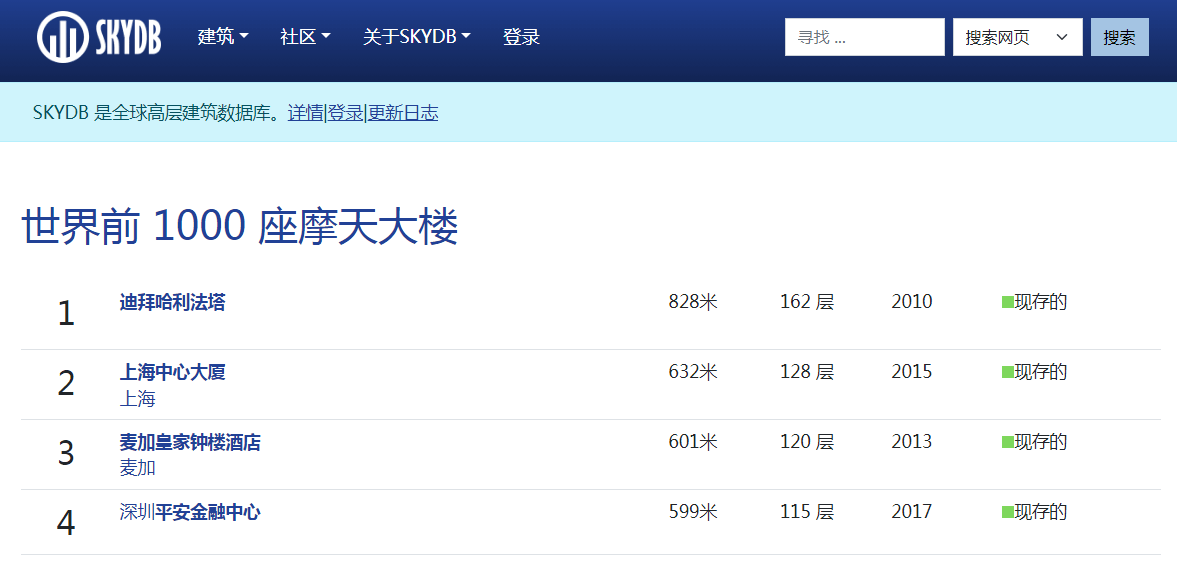
Task: Click the green status square for 迪拜哈利法塔
Action: click(x=1007, y=302)
